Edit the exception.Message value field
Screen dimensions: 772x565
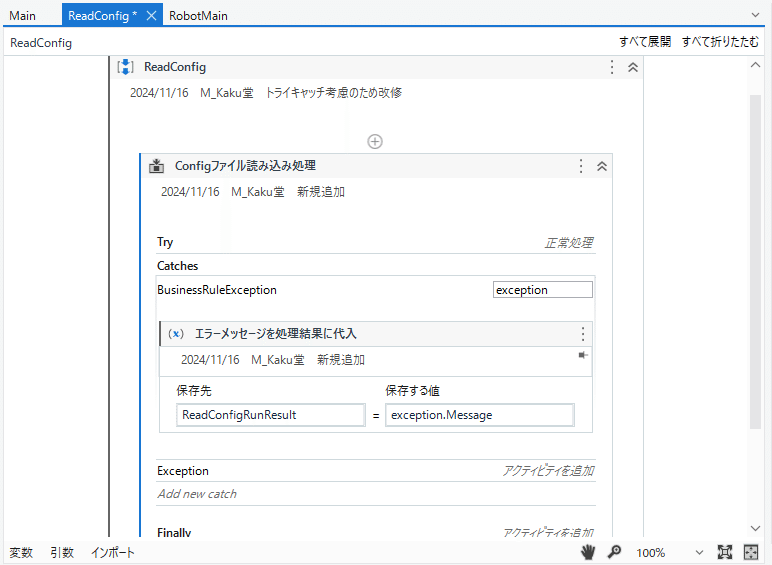pos(480,415)
